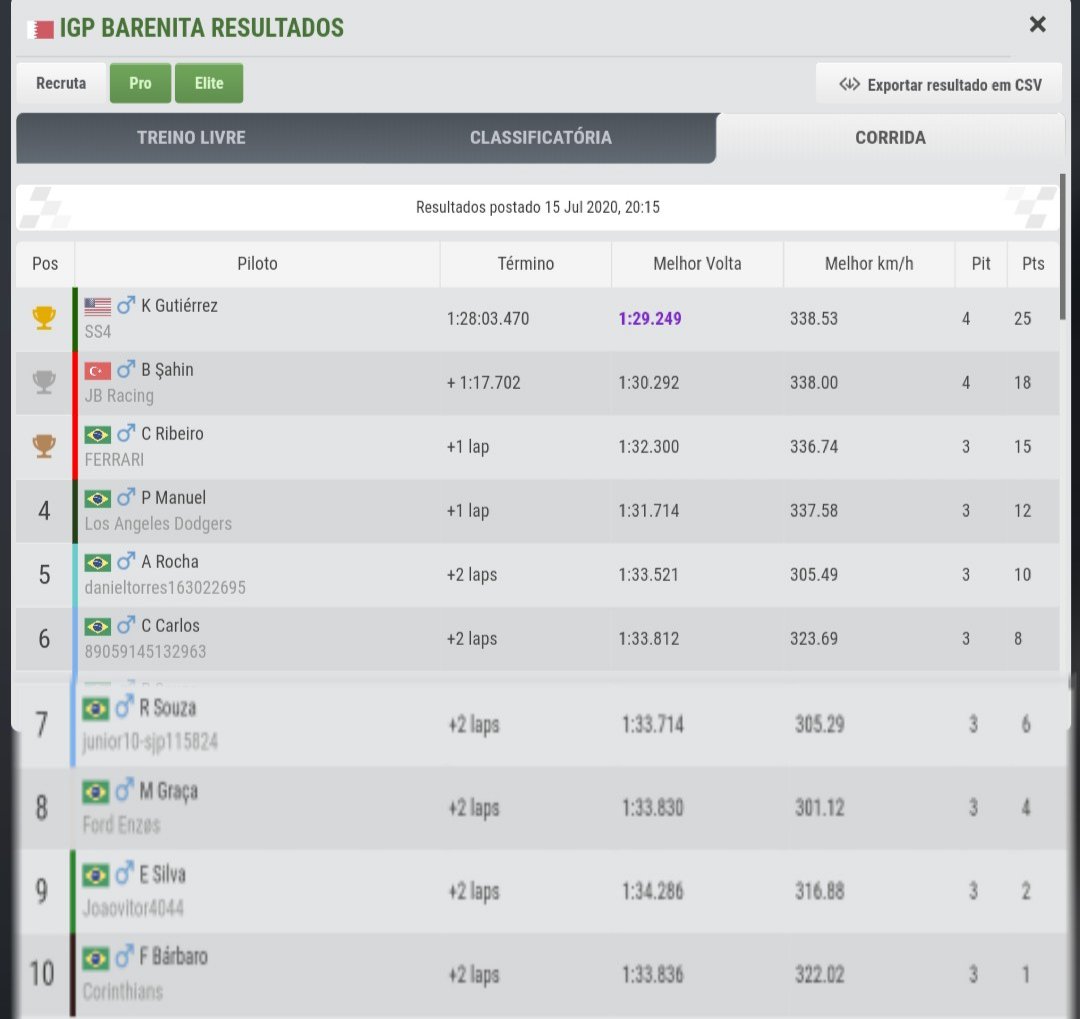
Task: Open team JB Racing
Action: (x=119, y=396)
